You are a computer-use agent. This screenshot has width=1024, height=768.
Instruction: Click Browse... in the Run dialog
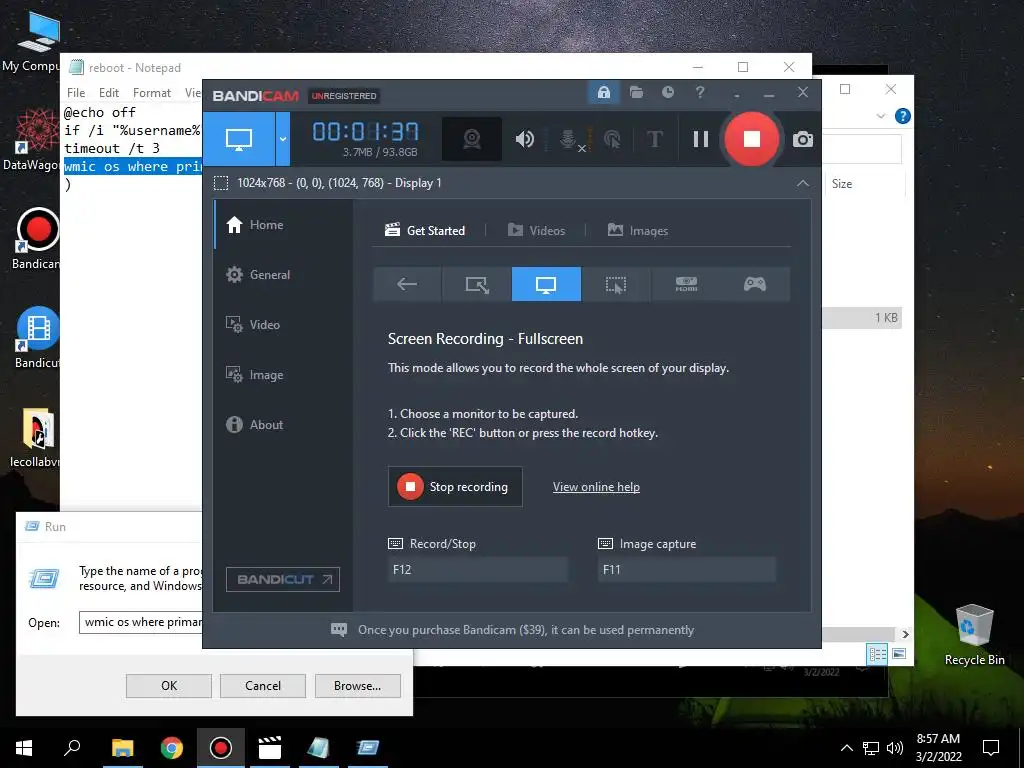357,686
